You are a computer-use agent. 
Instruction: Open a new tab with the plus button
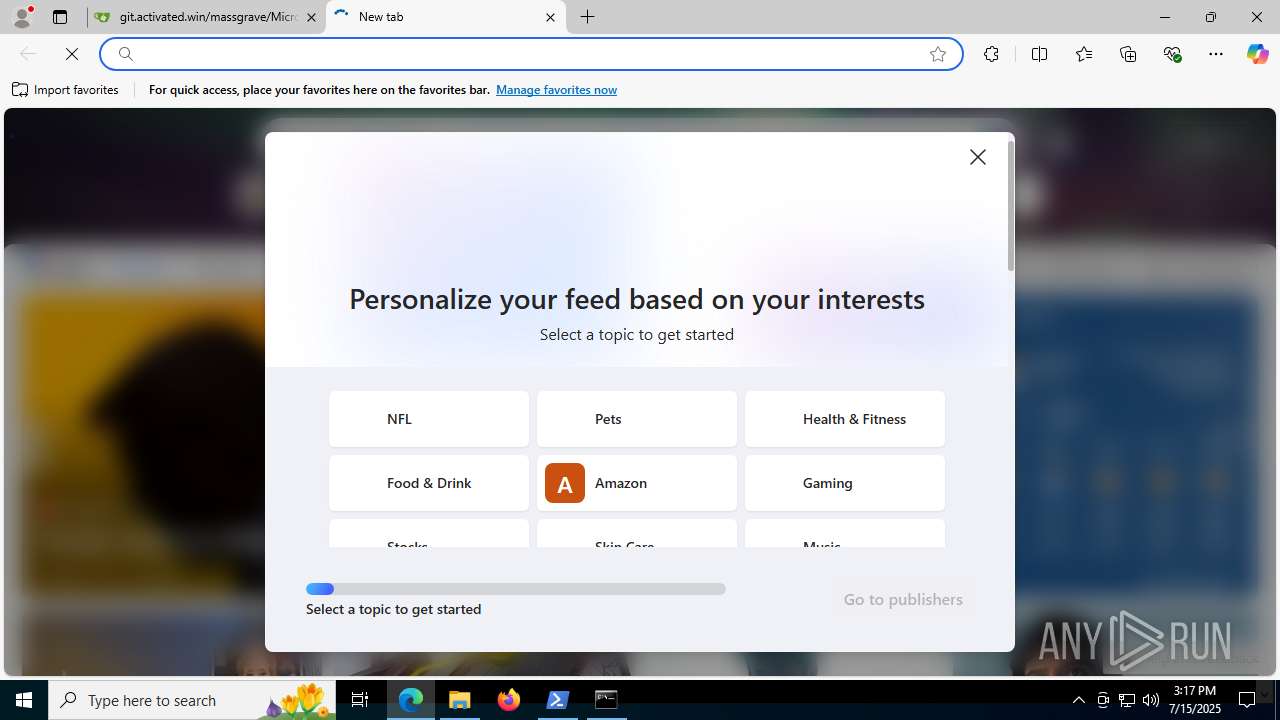[588, 17]
